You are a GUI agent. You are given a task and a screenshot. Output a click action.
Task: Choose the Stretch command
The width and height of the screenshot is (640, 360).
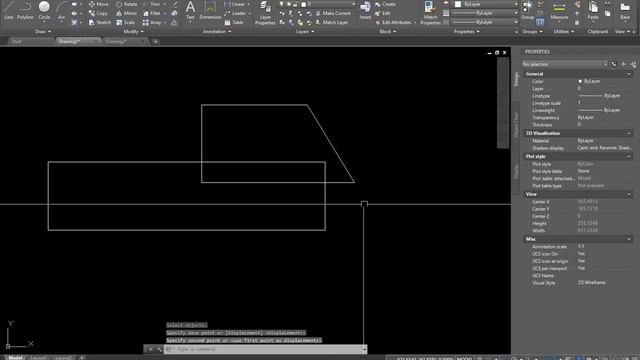point(100,22)
